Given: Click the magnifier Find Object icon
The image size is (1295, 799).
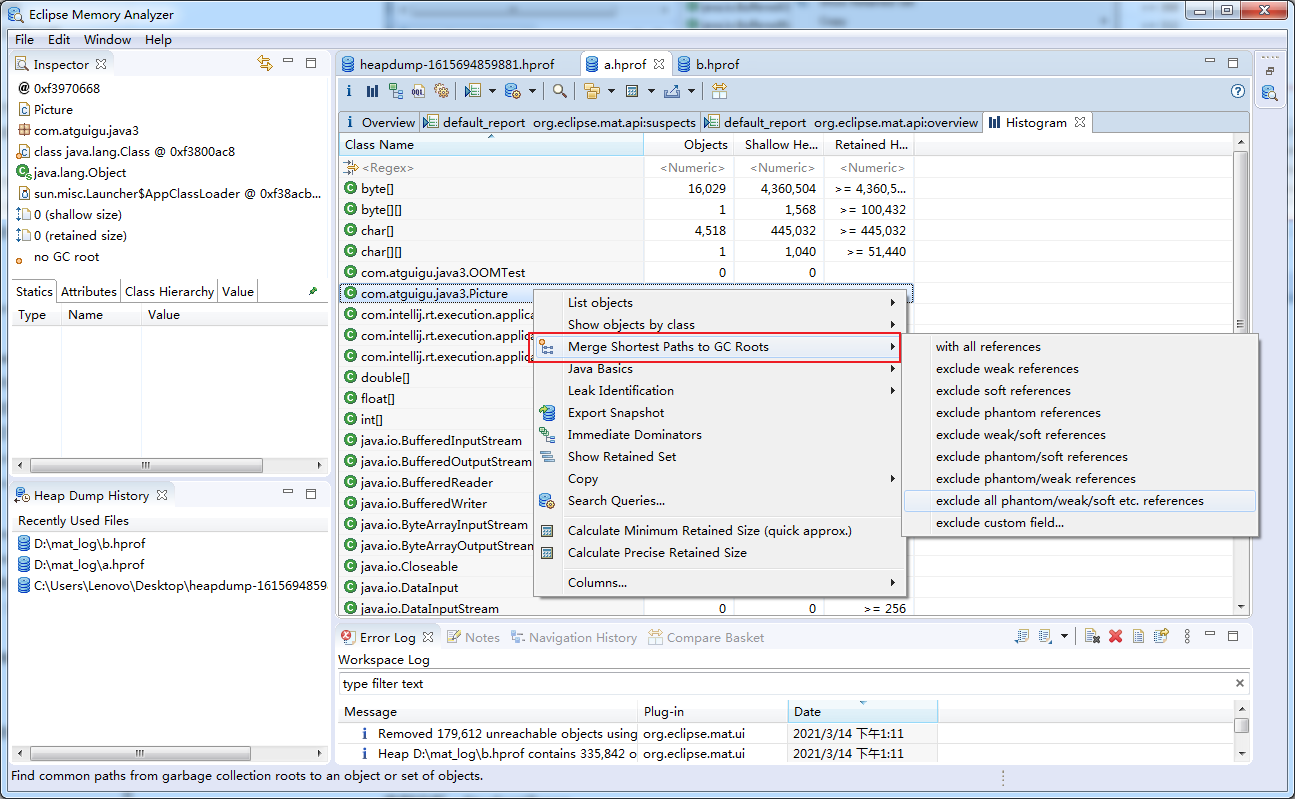Looking at the screenshot, I should click(560, 91).
